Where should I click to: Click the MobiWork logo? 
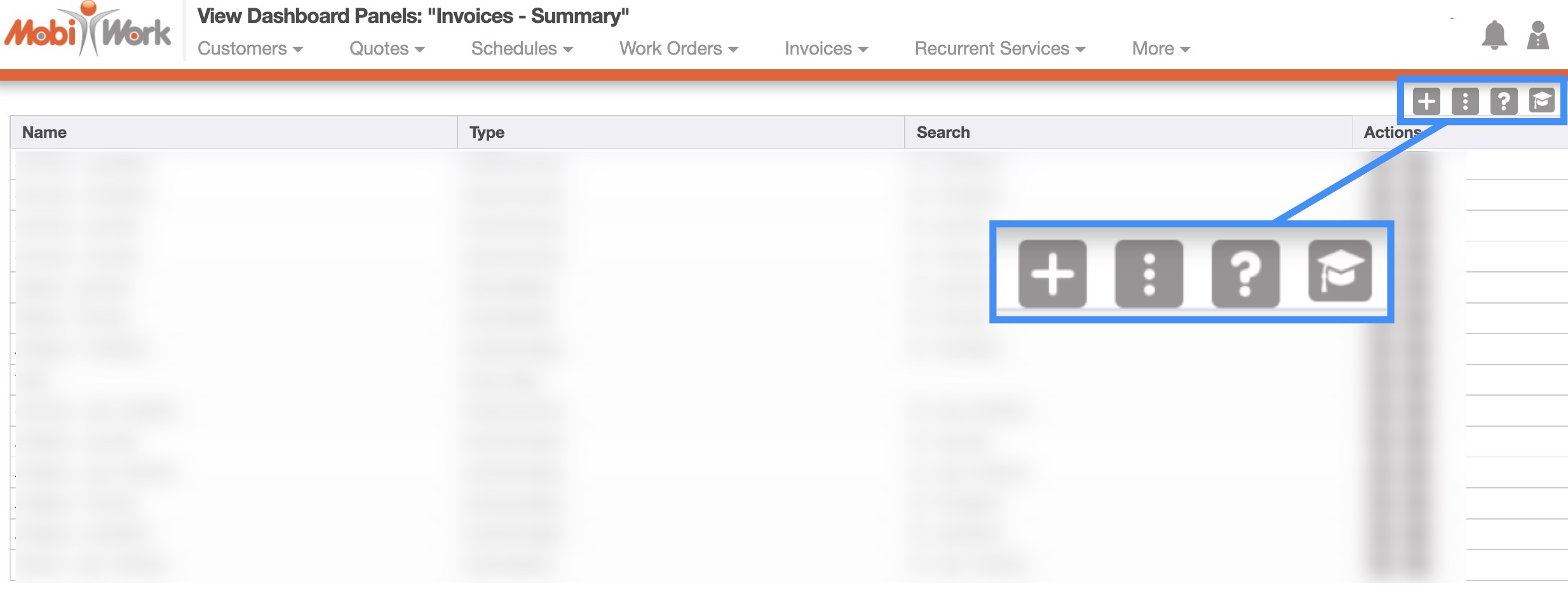click(x=88, y=30)
